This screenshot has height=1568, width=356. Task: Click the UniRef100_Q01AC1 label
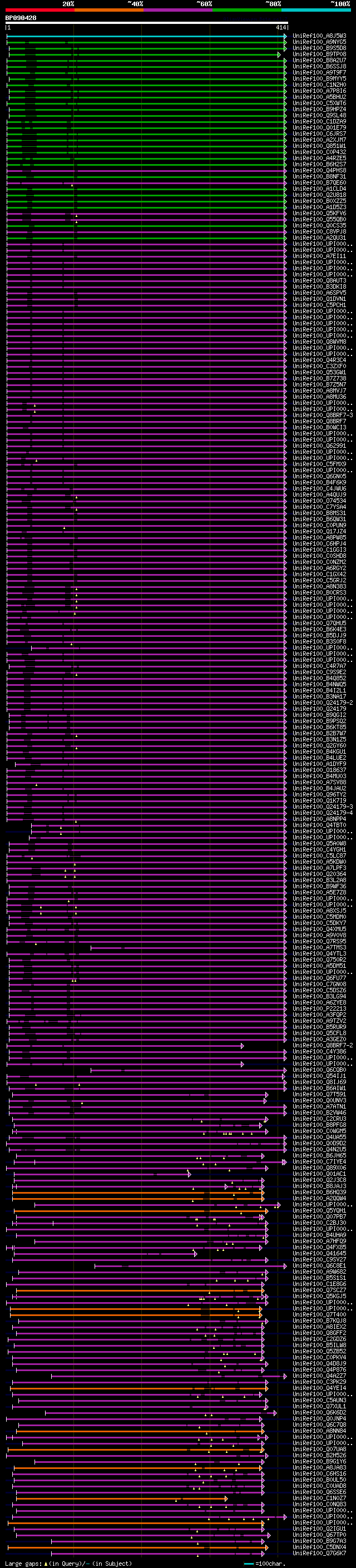(x=319, y=1174)
